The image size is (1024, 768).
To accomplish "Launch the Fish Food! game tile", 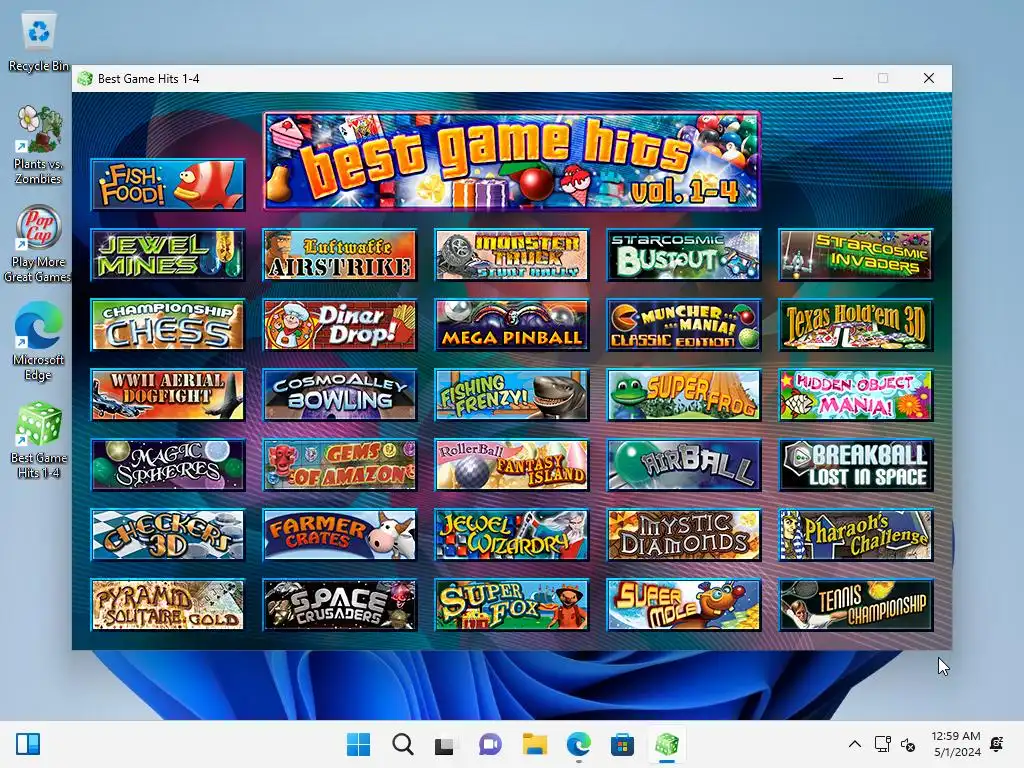I will (x=168, y=185).
